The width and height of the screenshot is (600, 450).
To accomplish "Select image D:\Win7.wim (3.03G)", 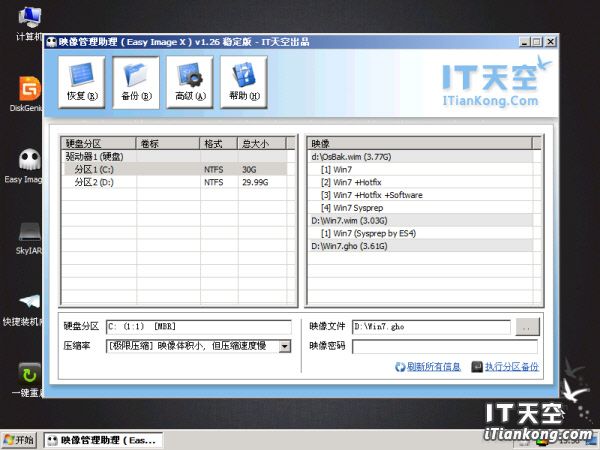I will click(420, 220).
